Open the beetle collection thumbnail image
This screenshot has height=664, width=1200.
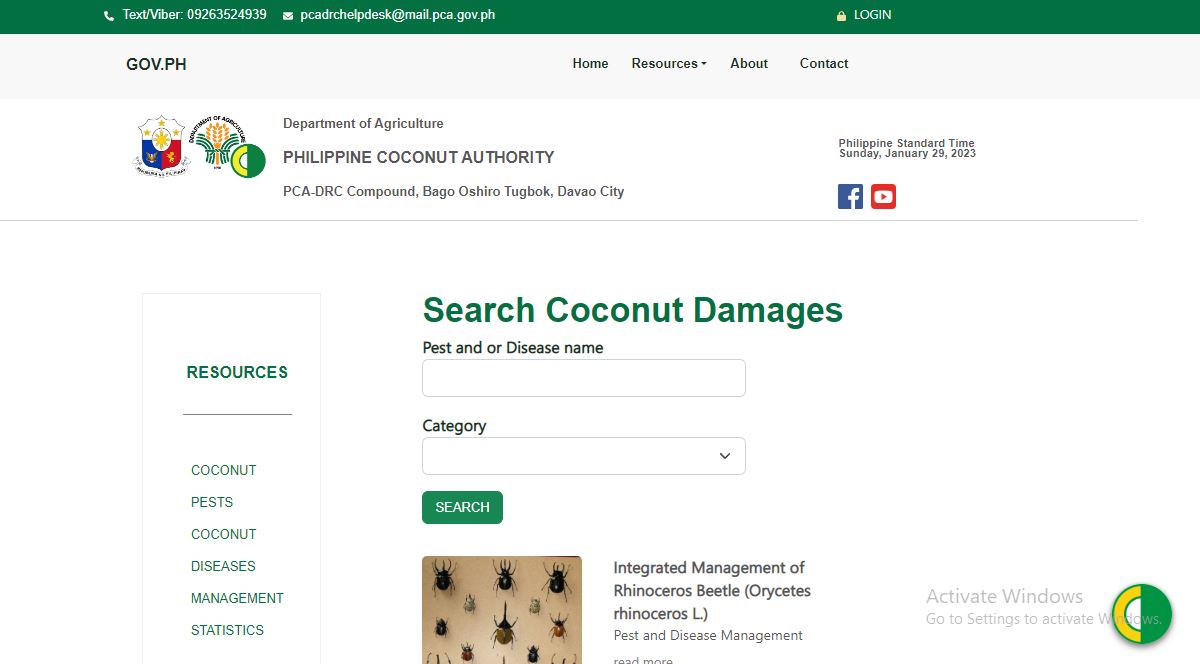pyautogui.click(x=502, y=610)
